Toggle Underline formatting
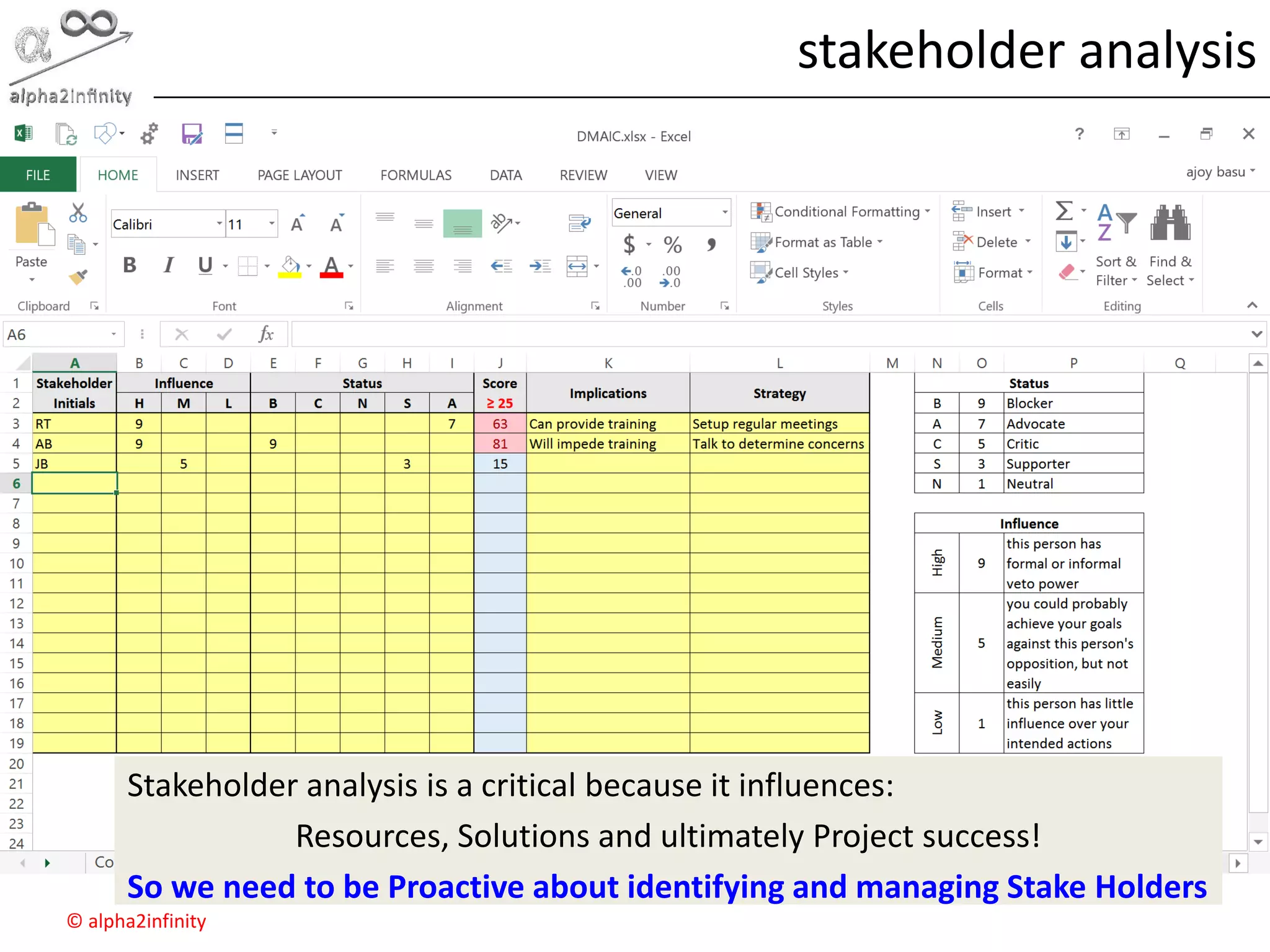This screenshot has width=1270, height=952. coord(205,265)
